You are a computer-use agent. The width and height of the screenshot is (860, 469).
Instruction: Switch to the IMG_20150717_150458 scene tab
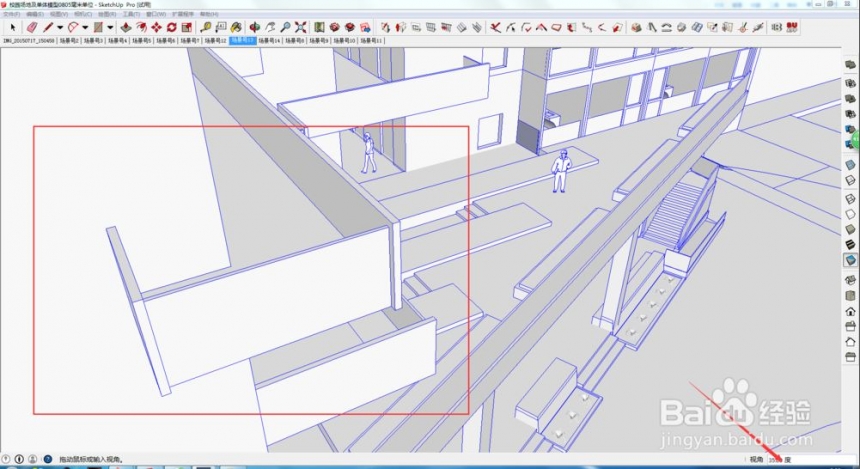(29, 41)
